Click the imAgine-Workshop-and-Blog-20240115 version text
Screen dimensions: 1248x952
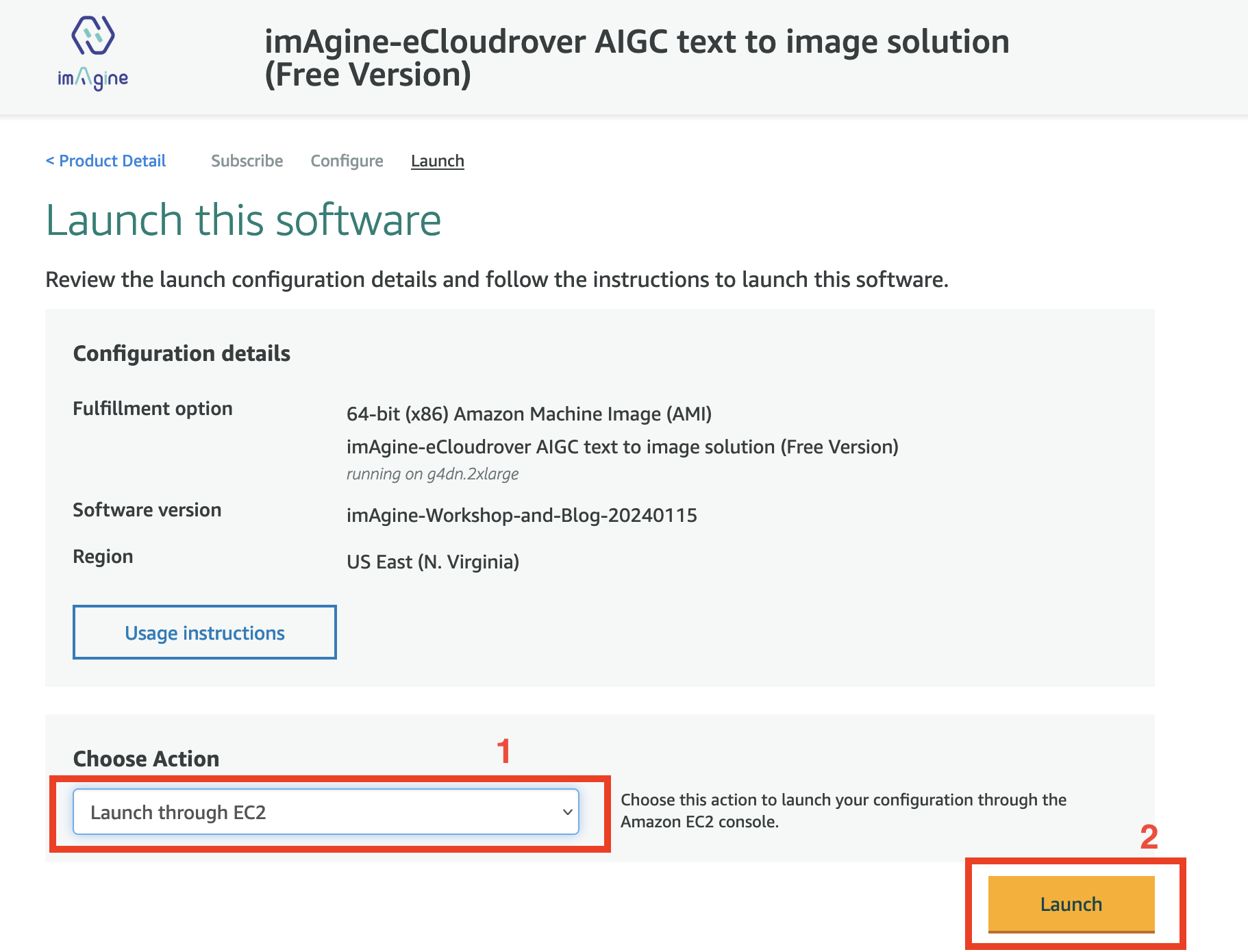pyautogui.click(x=521, y=515)
